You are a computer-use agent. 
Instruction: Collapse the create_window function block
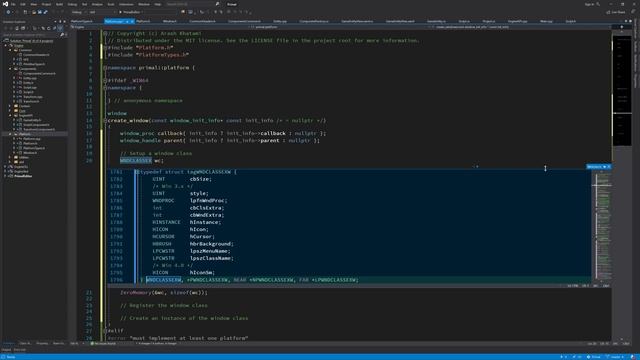[x=105, y=120]
